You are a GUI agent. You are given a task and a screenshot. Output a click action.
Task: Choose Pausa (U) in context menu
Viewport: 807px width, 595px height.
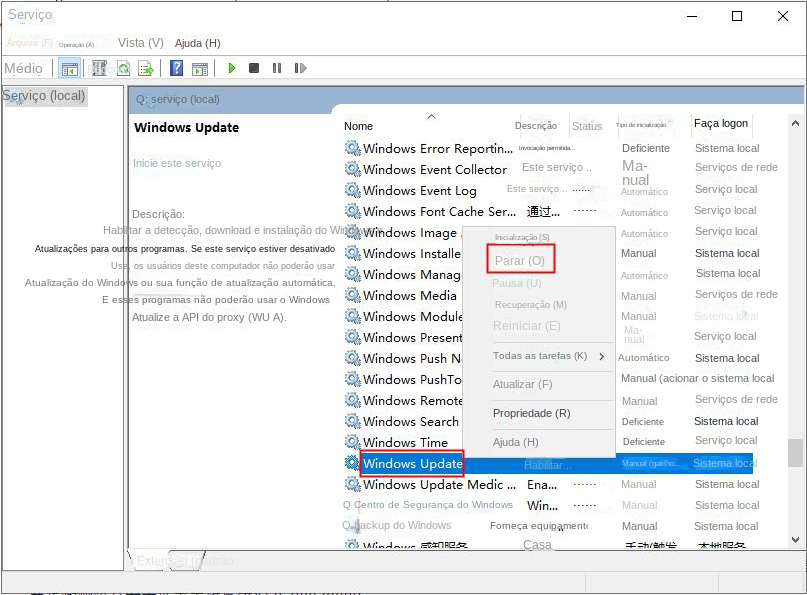(517, 283)
